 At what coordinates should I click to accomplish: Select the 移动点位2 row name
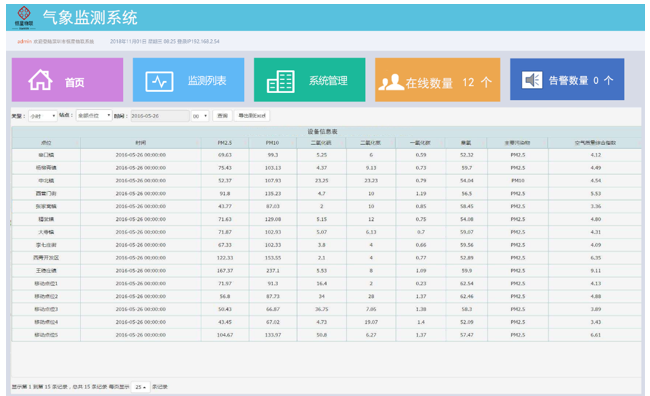tap(46, 296)
